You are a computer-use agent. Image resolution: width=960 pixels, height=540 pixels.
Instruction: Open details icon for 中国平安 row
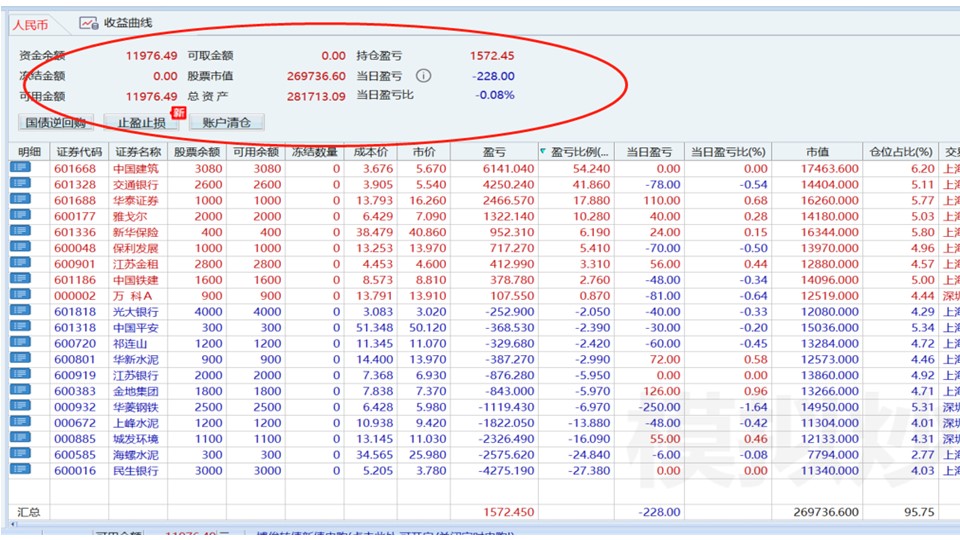pyautogui.click(x=20, y=326)
